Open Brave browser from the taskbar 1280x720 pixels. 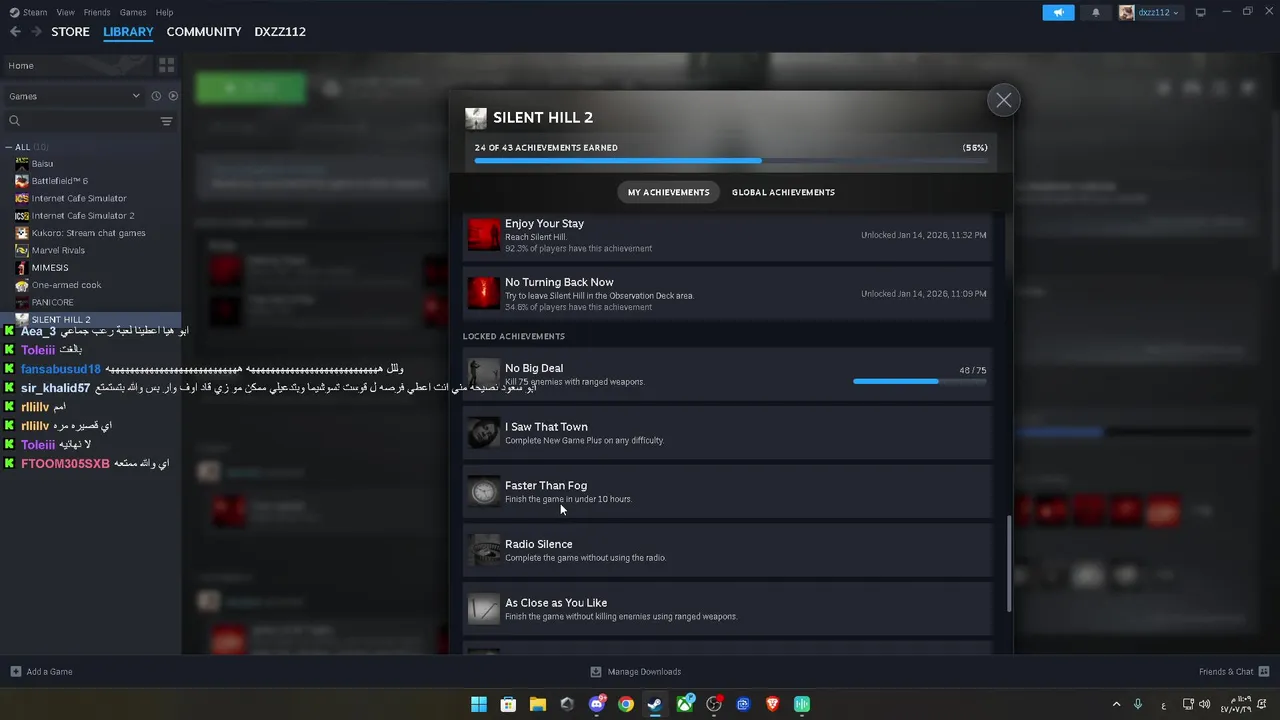click(x=772, y=704)
